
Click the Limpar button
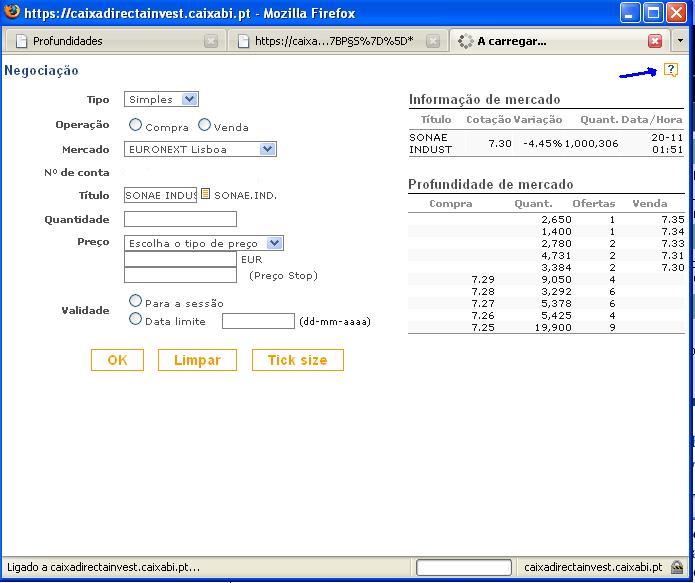pos(197,360)
